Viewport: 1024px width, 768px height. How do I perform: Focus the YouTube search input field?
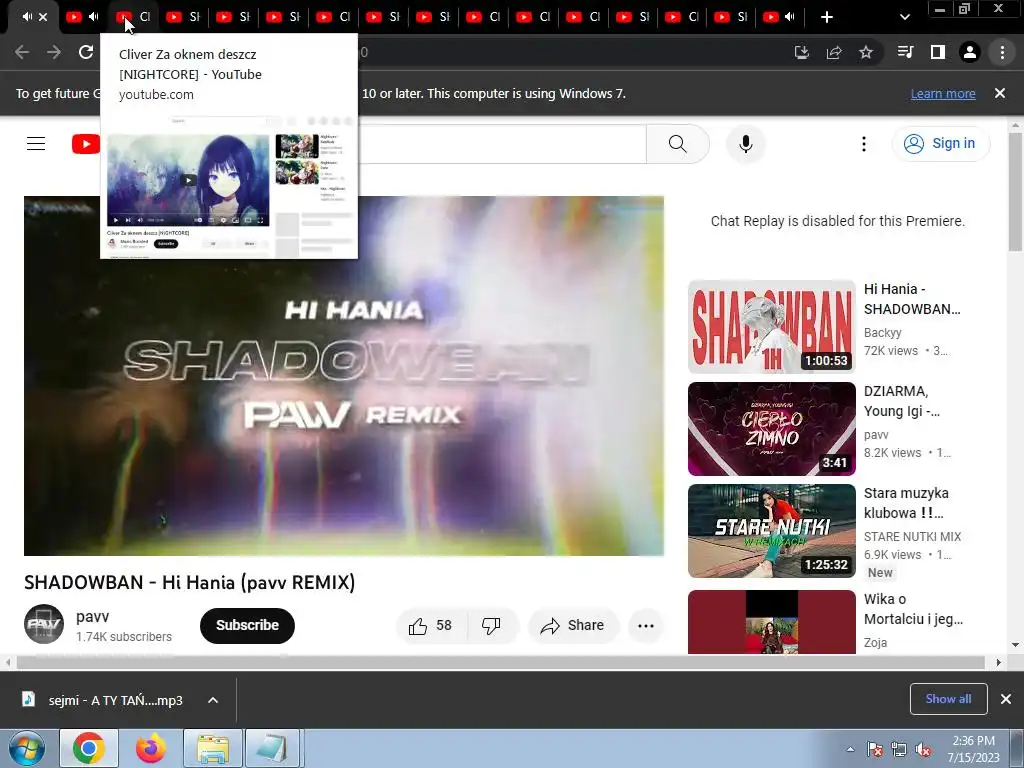point(502,144)
